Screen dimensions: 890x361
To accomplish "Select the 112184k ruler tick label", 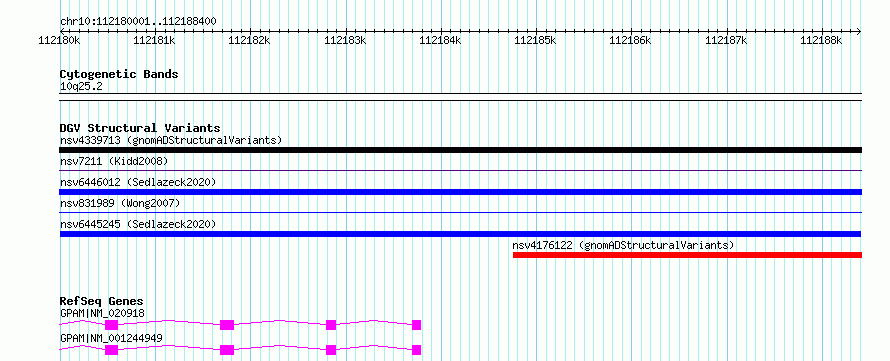I will tap(440, 40).
